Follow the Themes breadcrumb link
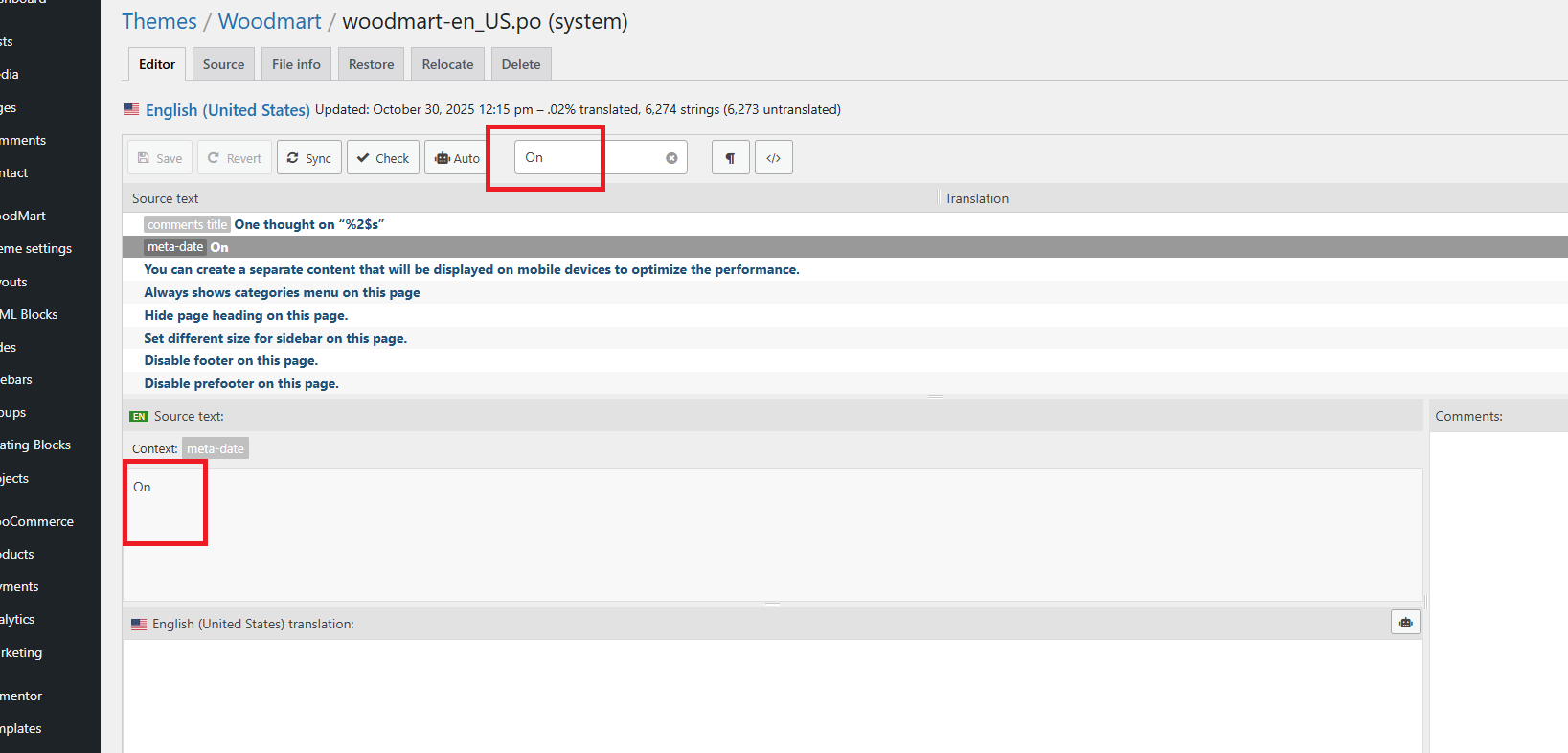 159,21
